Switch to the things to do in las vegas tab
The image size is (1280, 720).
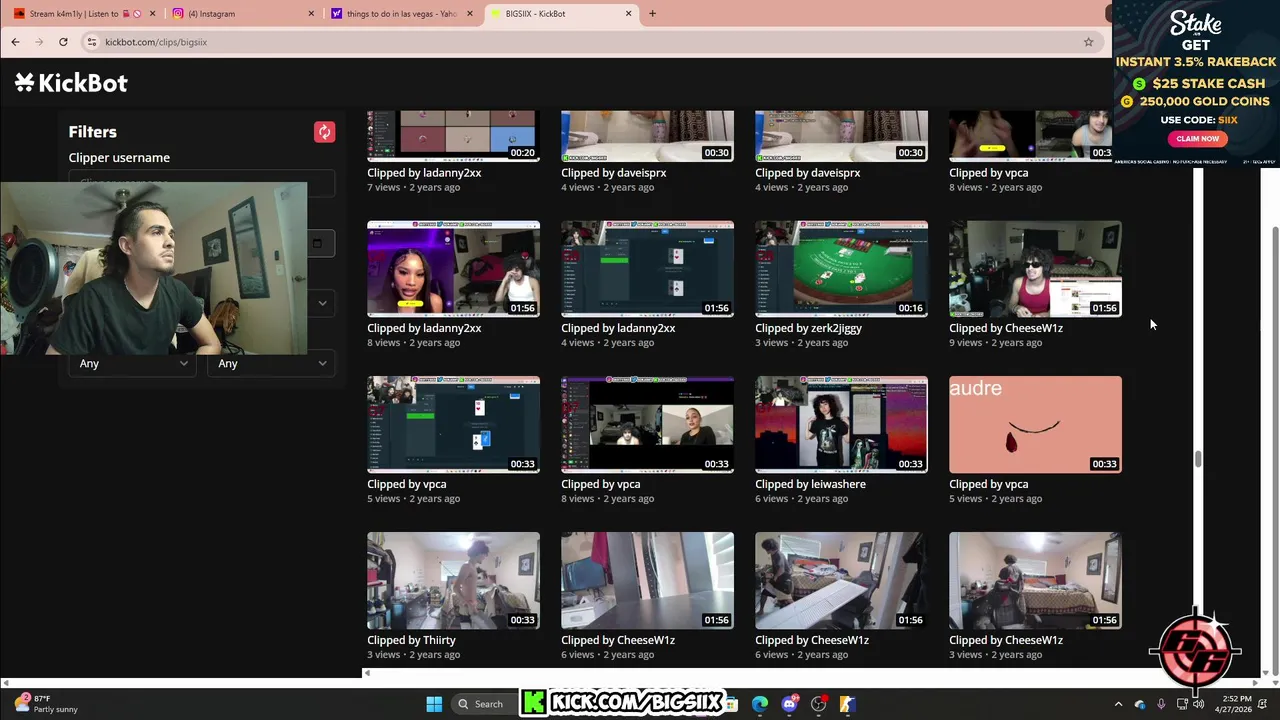click(x=400, y=14)
